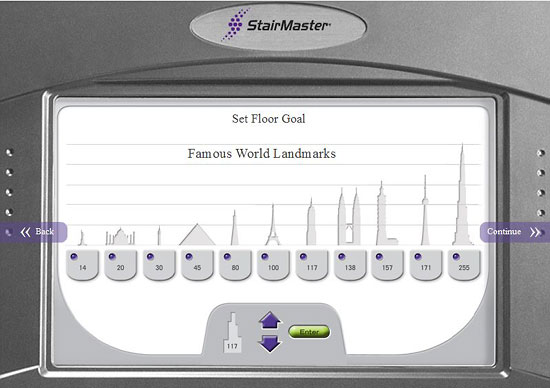This screenshot has width=550, height=388.
Task: Click the Empire State building icon showing 117
Action: (233, 333)
